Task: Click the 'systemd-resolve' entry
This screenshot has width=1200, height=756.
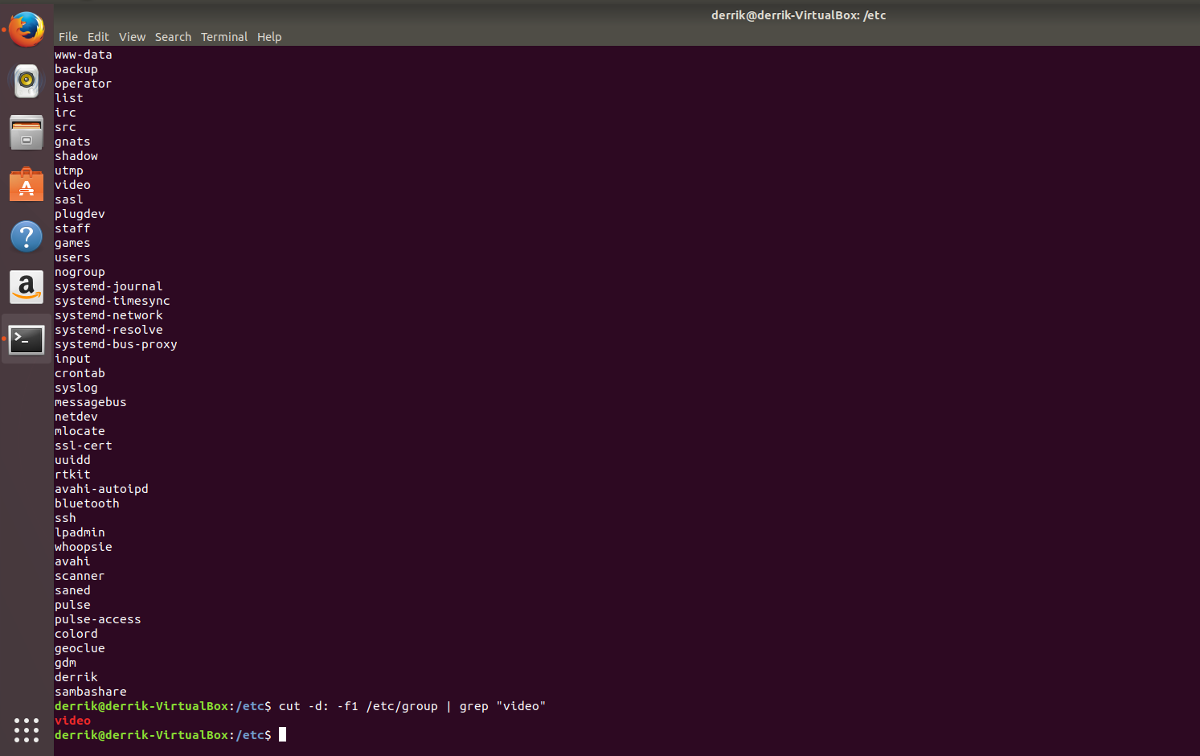Action: 109,330
